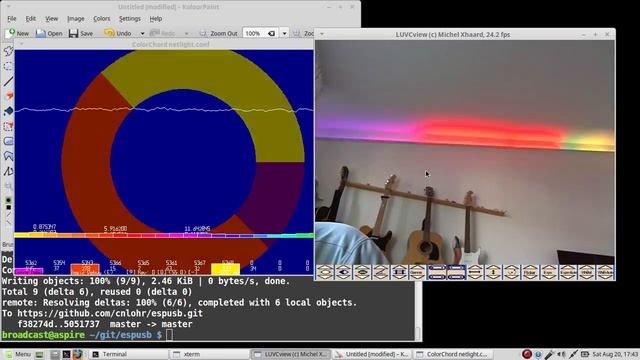Open the Sat Aug 20 clock
This screenshot has width=640, height=360.
point(616,354)
